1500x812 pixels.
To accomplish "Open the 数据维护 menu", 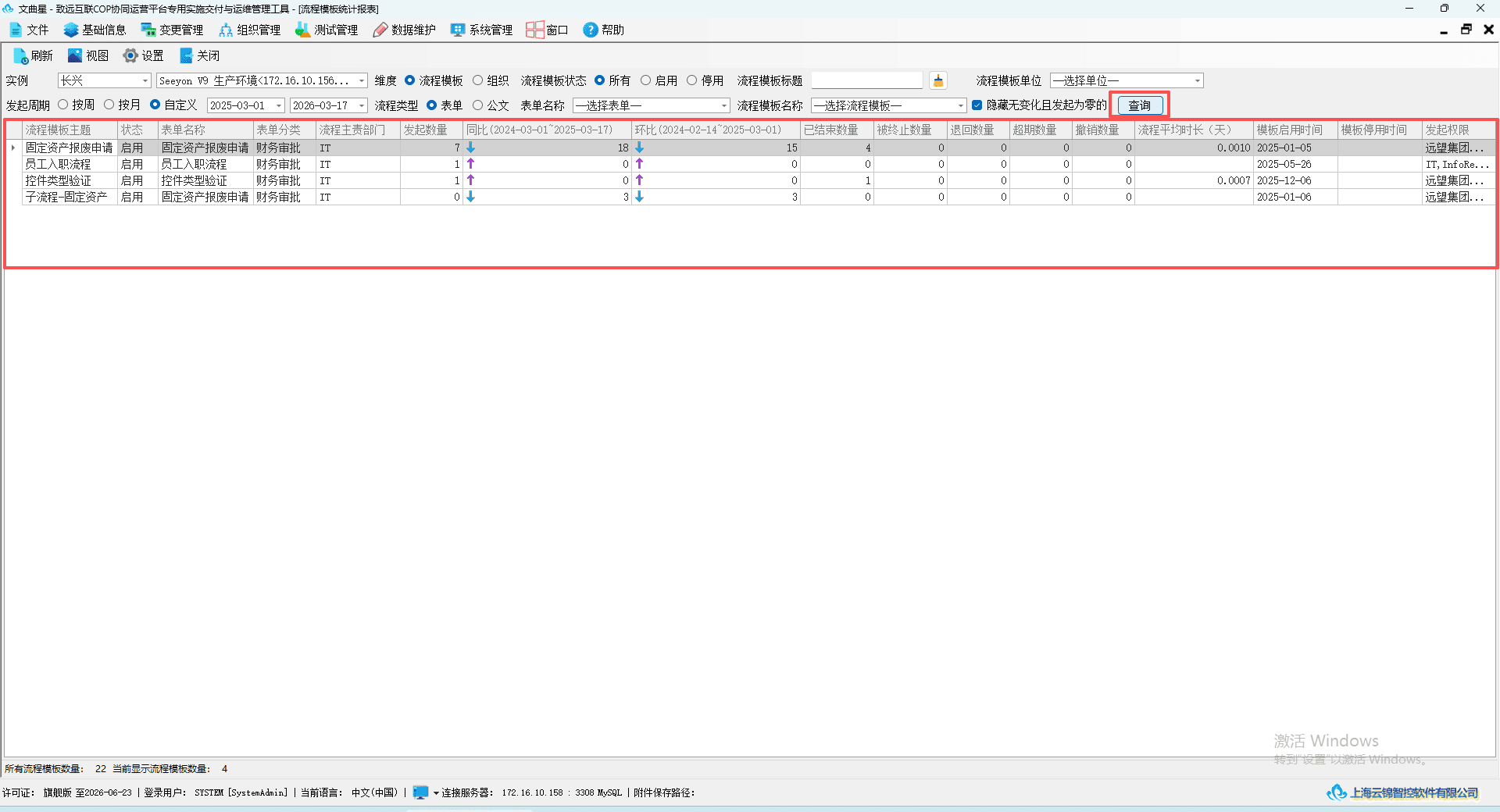I will pos(404,30).
